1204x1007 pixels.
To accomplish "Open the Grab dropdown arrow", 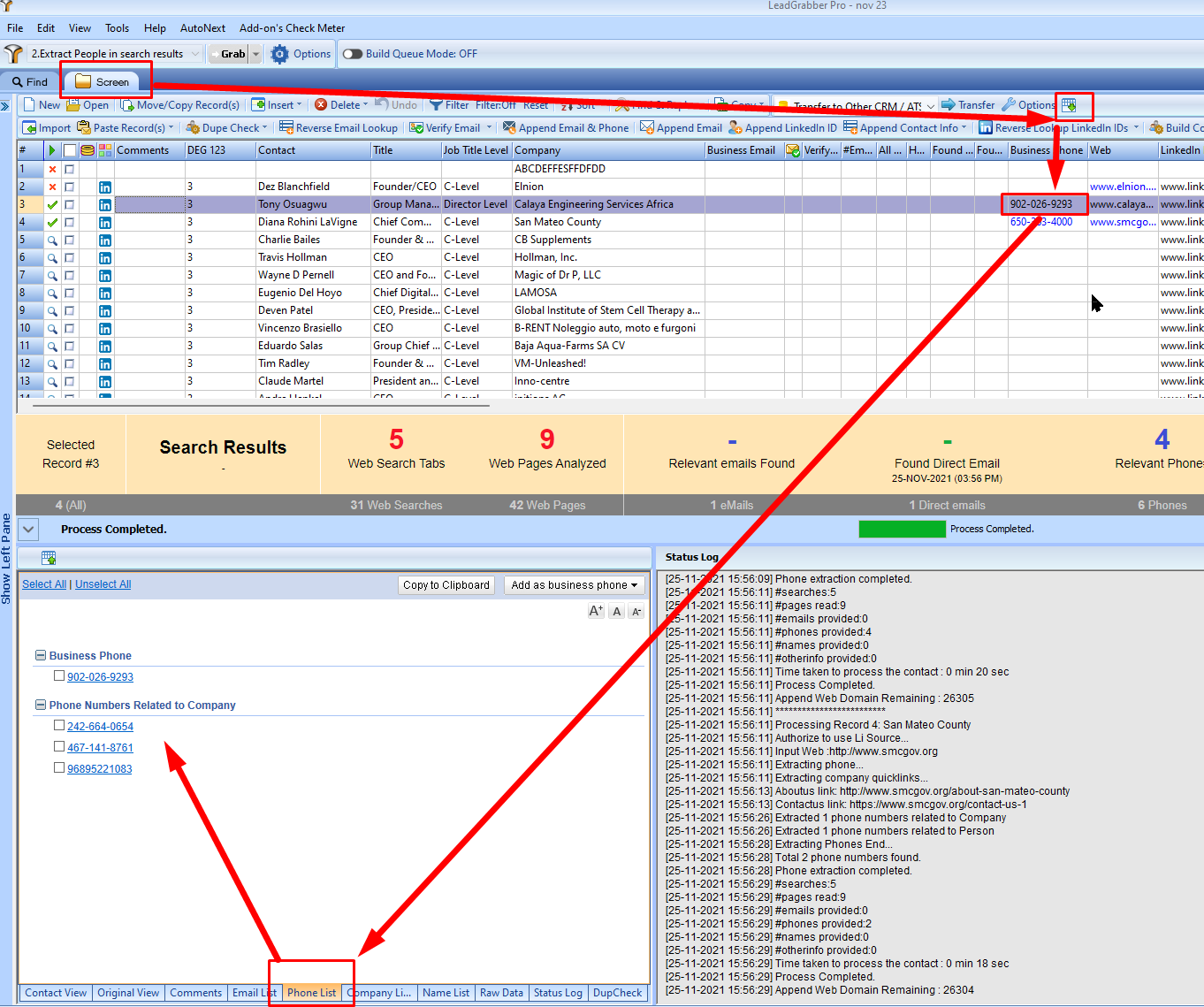I will click(256, 54).
